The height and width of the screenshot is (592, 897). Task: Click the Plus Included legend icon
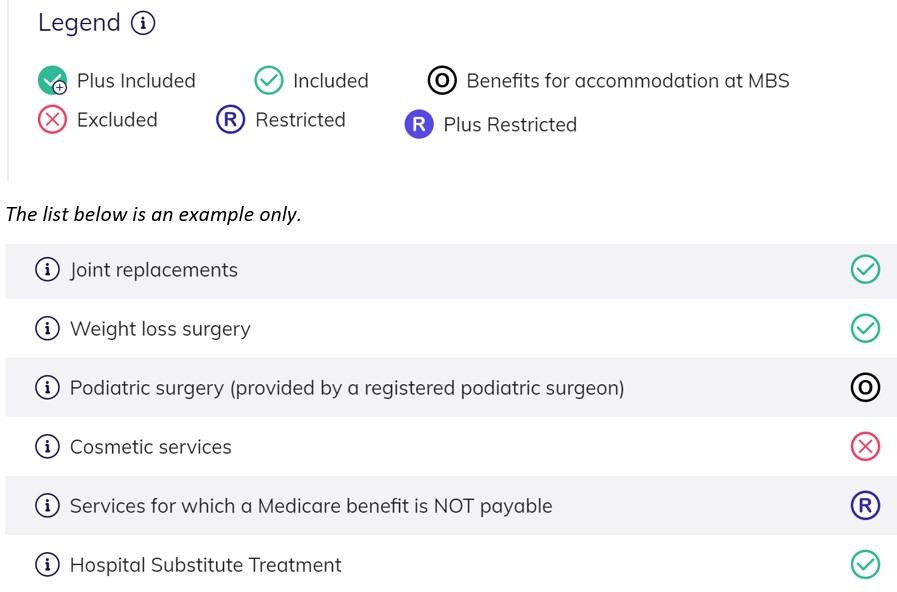pyautogui.click(x=53, y=80)
